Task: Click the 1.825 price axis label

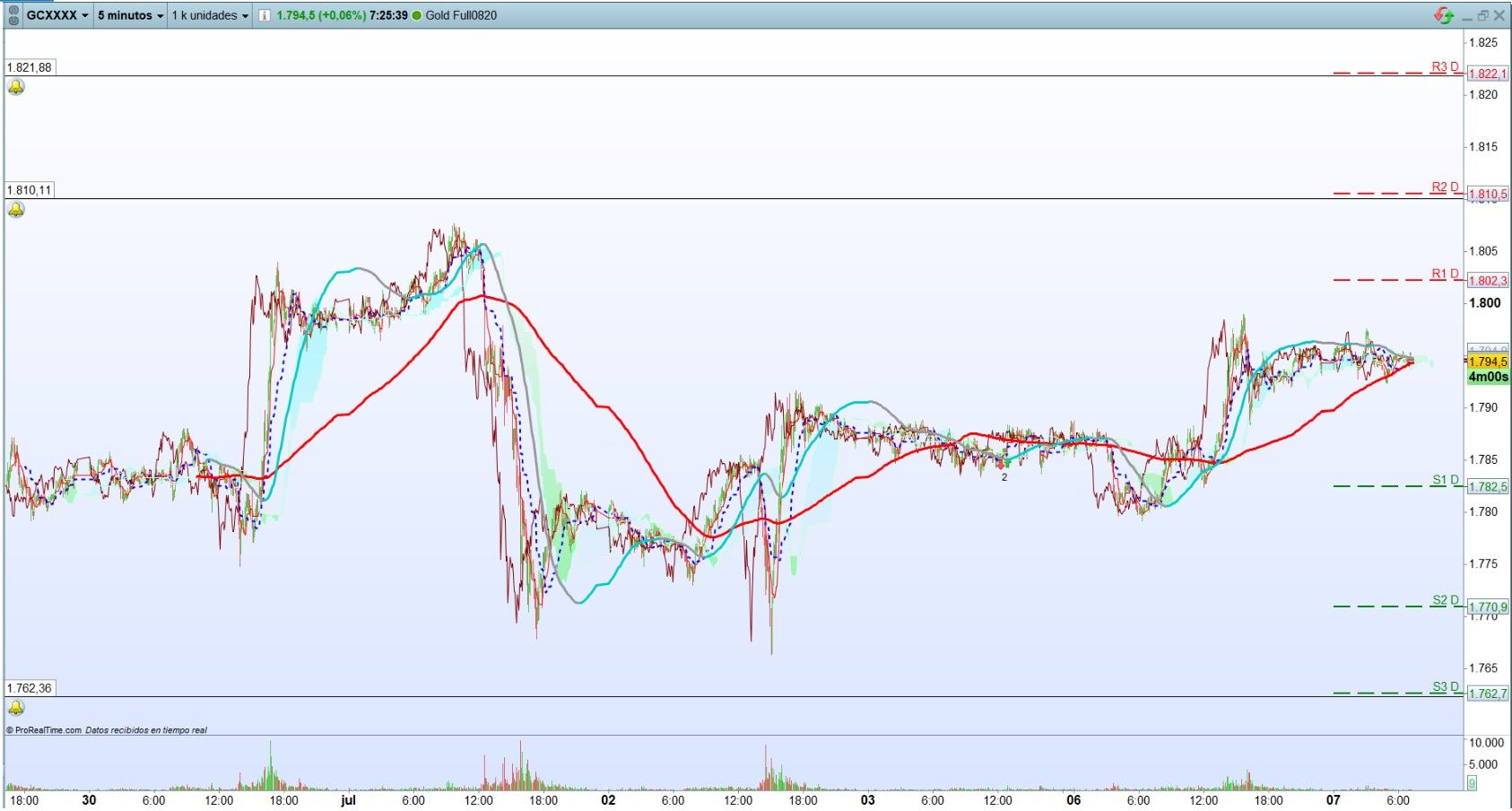Action: tap(1484, 42)
